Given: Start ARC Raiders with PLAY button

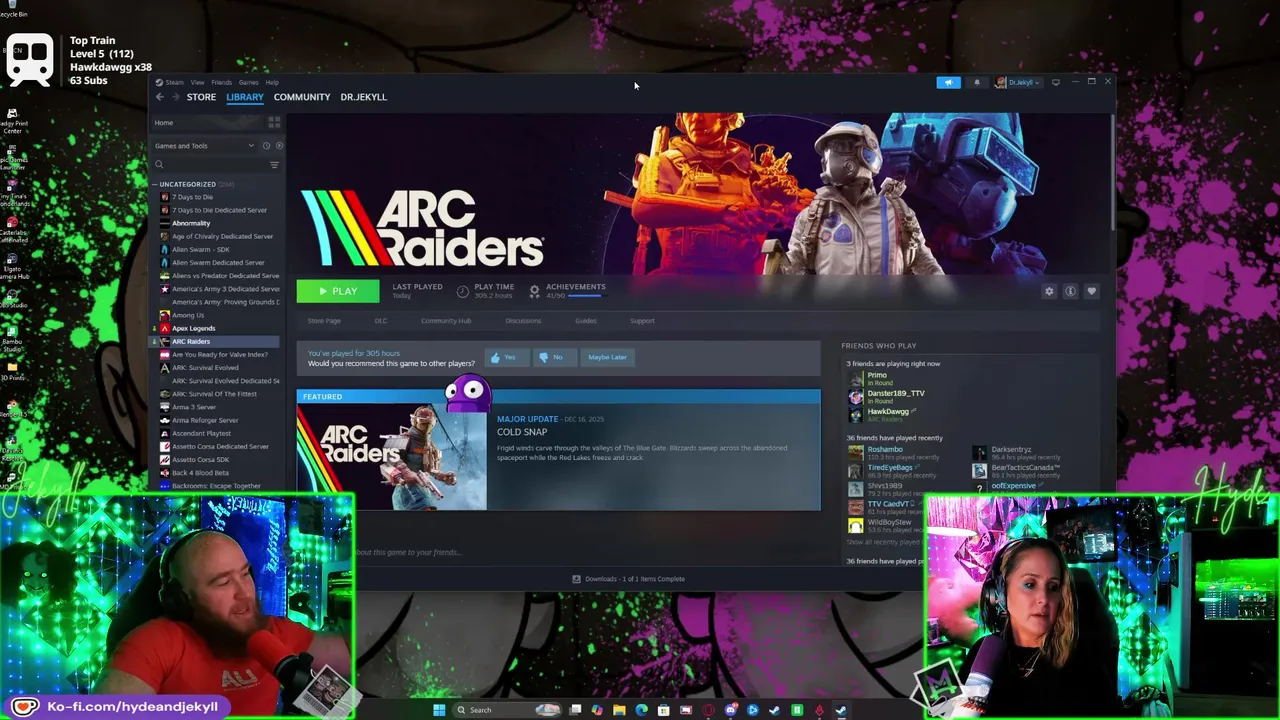Looking at the screenshot, I should (x=338, y=291).
